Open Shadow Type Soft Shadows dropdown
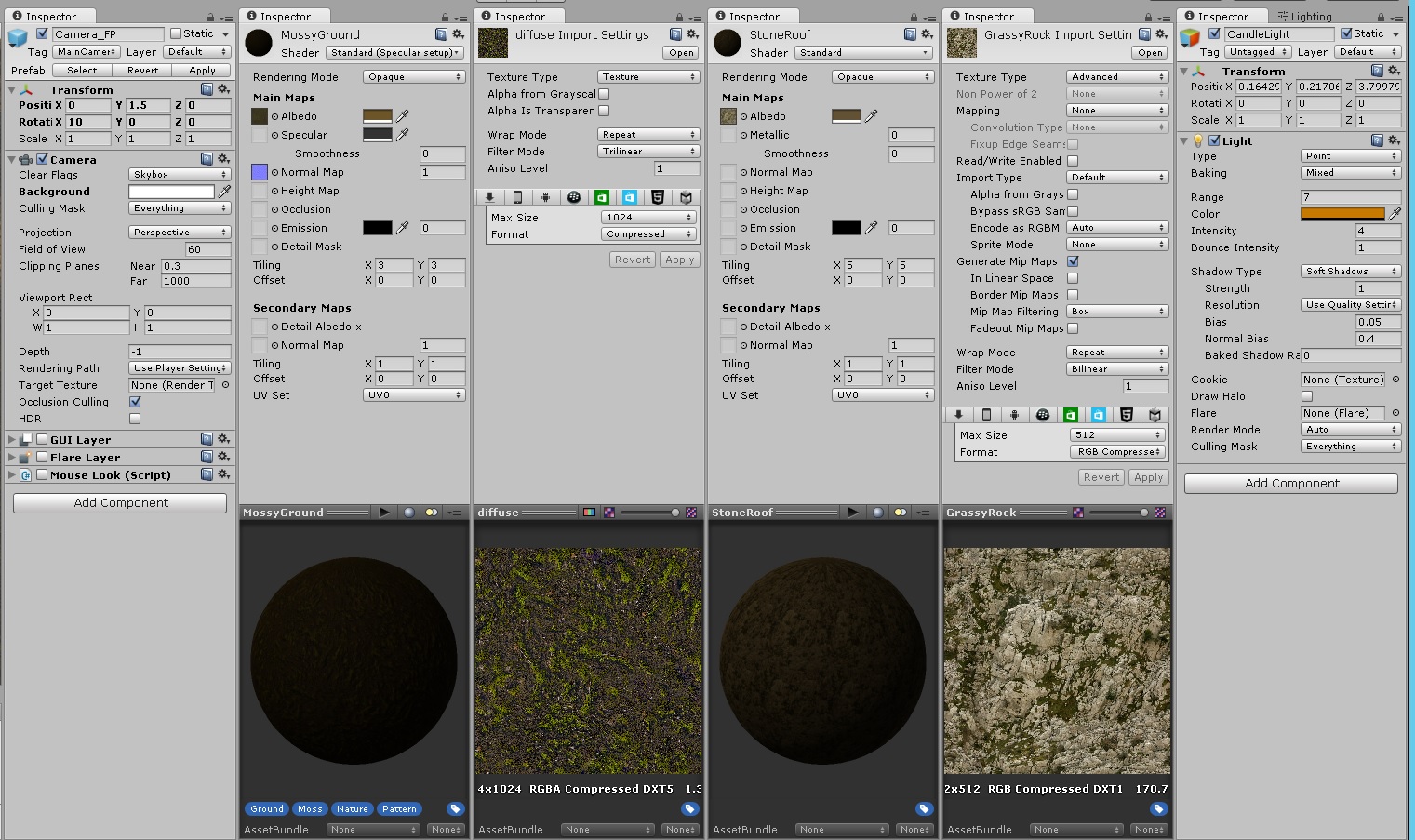This screenshot has width=1415, height=840. coord(1350,272)
